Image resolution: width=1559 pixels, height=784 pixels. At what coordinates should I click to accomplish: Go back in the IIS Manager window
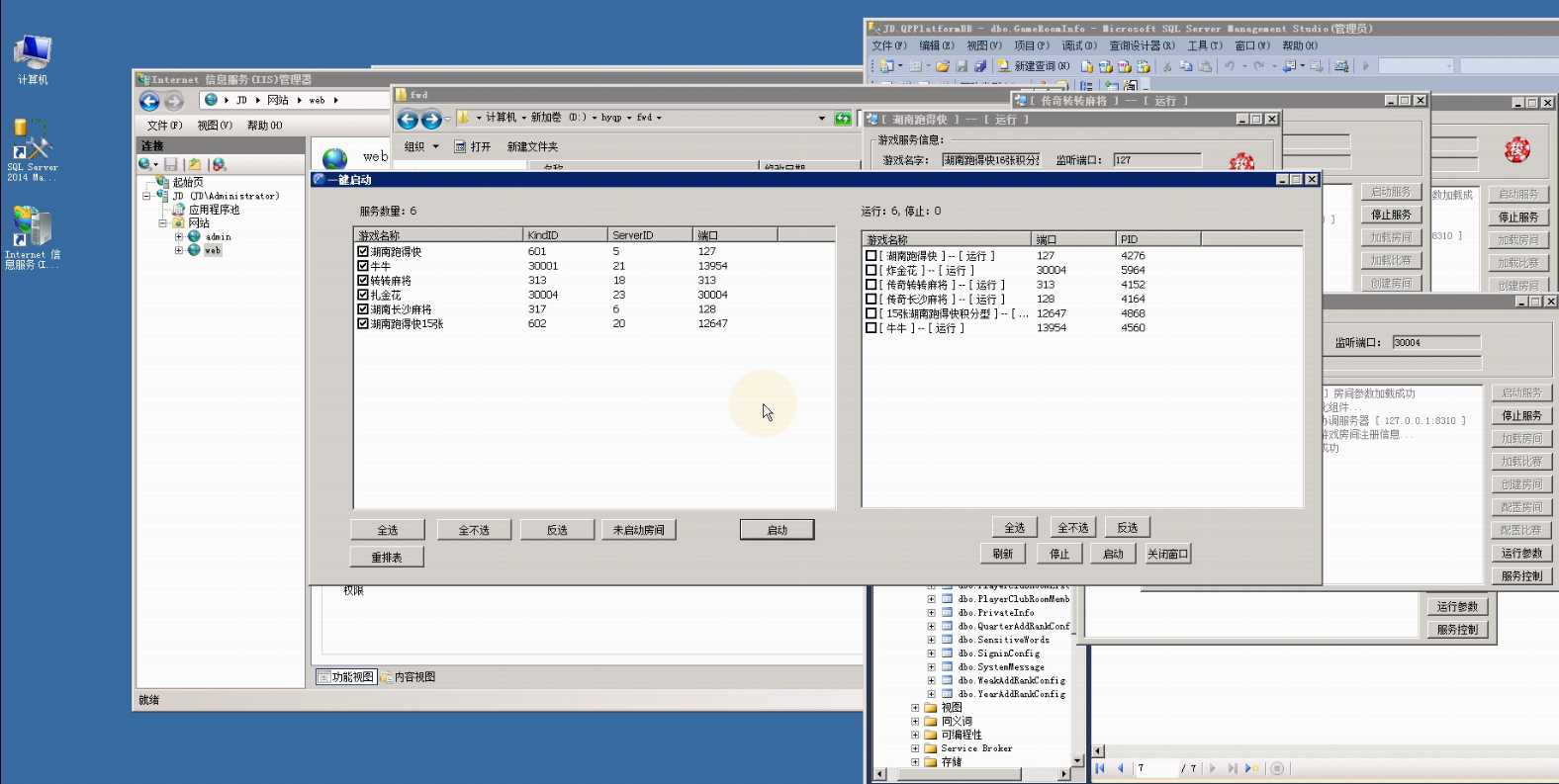[x=149, y=101]
